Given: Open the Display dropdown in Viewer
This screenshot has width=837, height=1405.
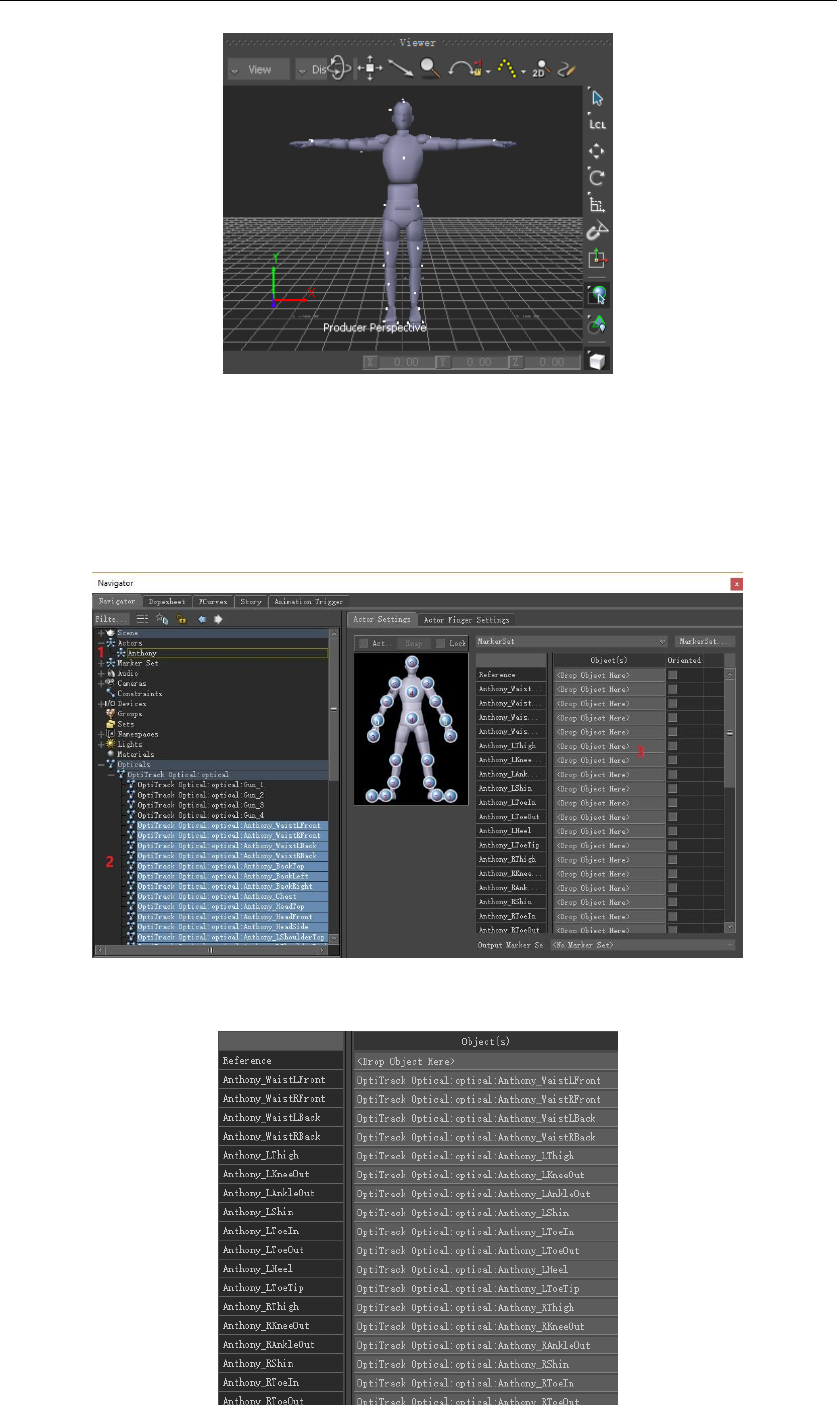Looking at the screenshot, I should [x=311, y=69].
